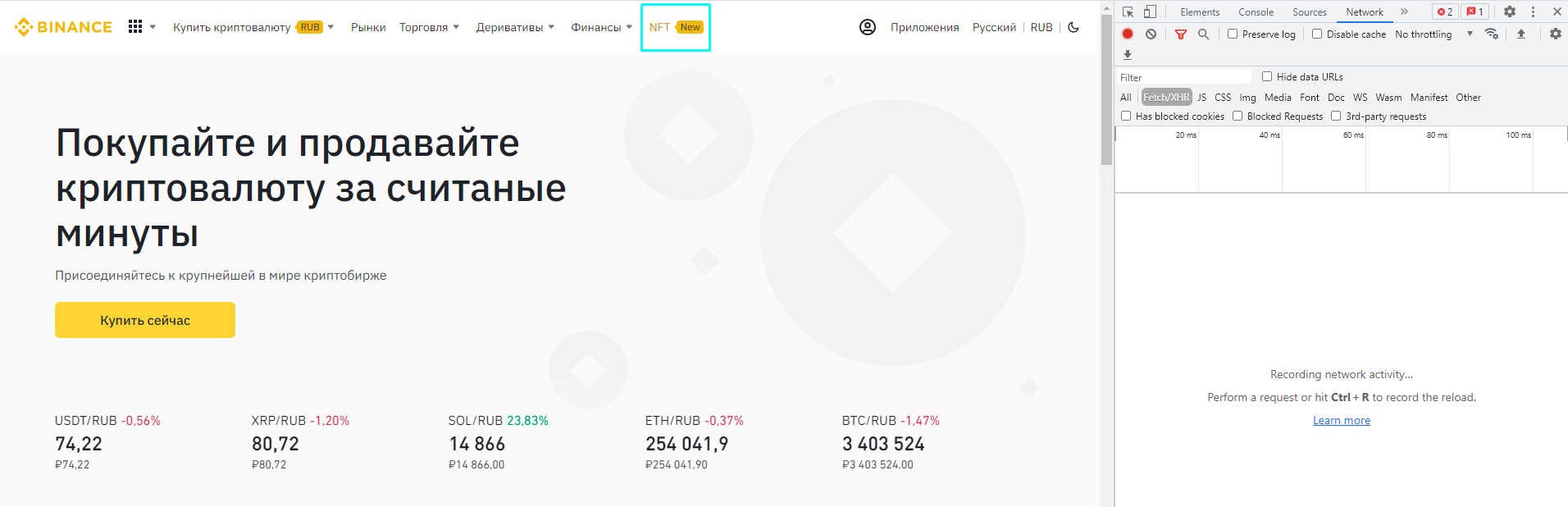Open the user account profile icon
1568x507 pixels.
pyautogui.click(x=868, y=27)
